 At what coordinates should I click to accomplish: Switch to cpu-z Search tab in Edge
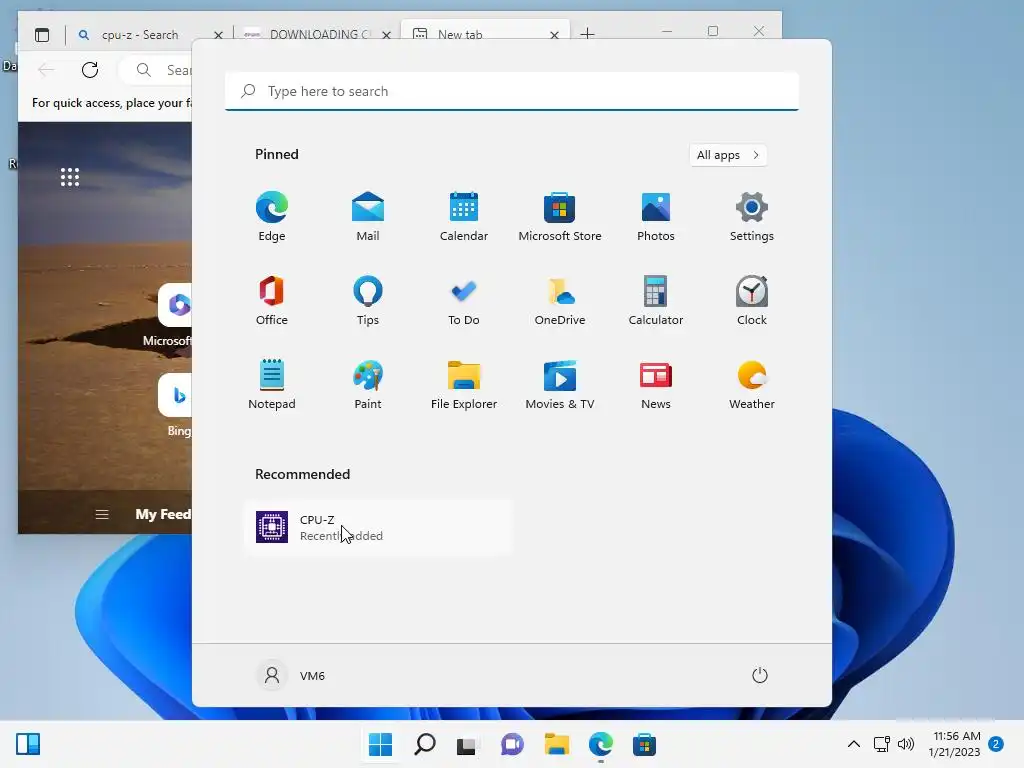point(140,35)
